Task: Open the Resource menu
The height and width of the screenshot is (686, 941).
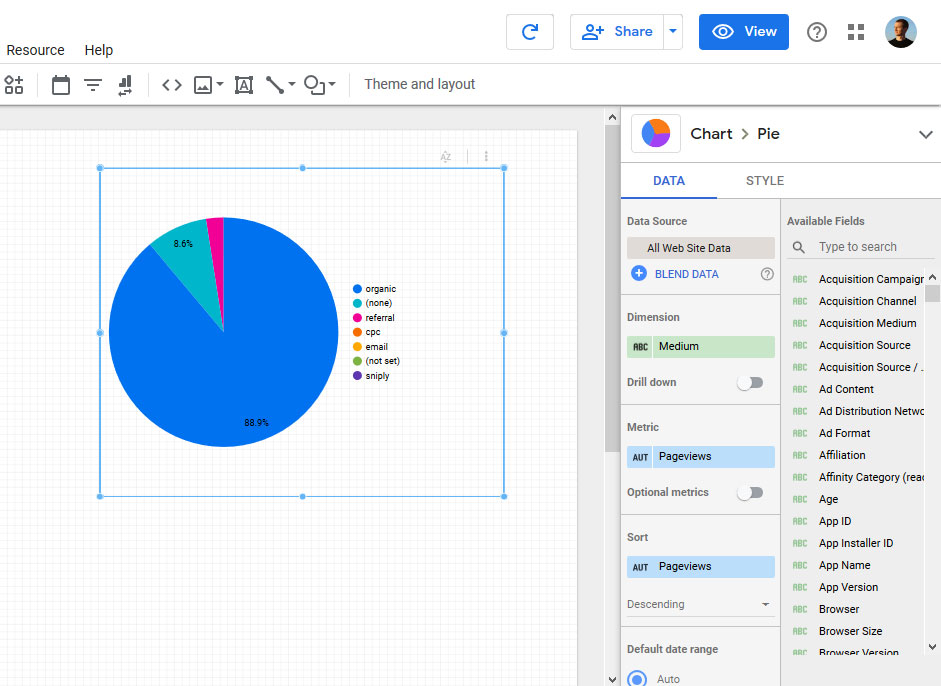Action: tap(35, 50)
